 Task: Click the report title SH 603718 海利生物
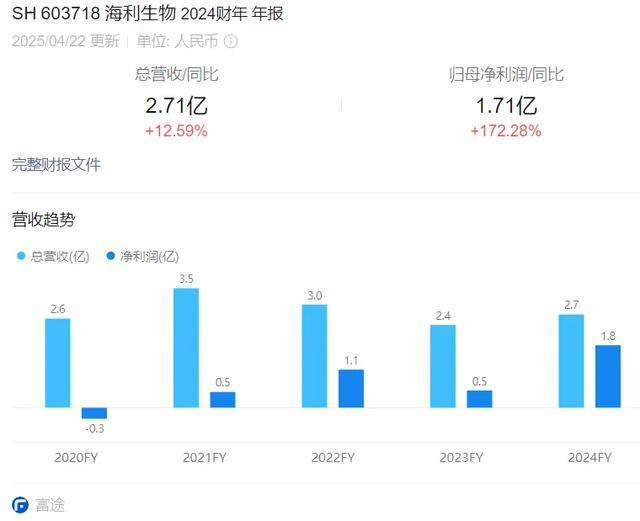[94, 13]
